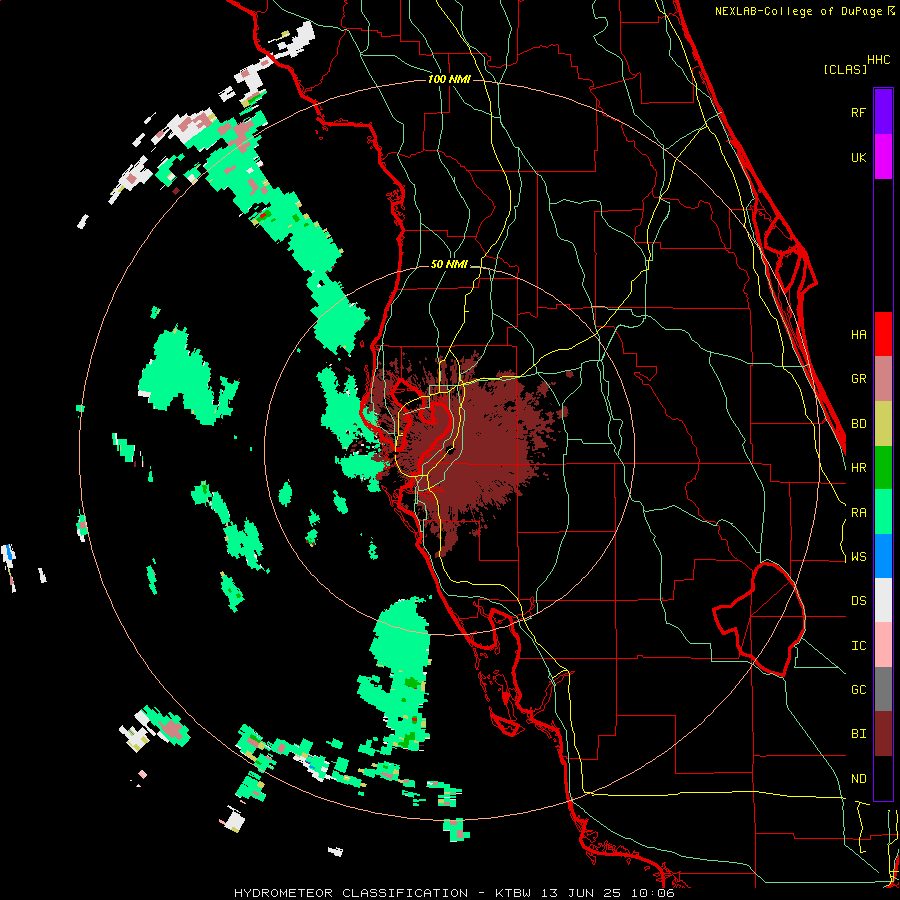
Task: Click the GC legend label
Action: coord(859,690)
